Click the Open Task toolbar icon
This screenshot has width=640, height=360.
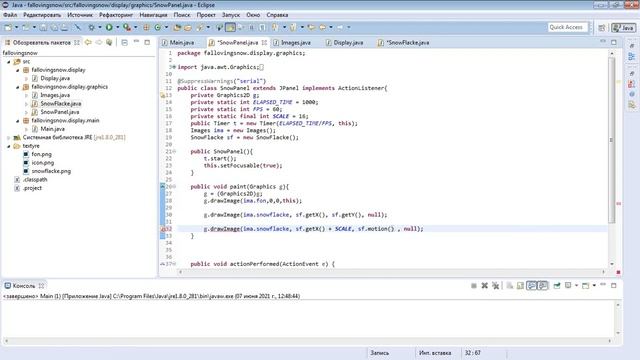click(187, 27)
